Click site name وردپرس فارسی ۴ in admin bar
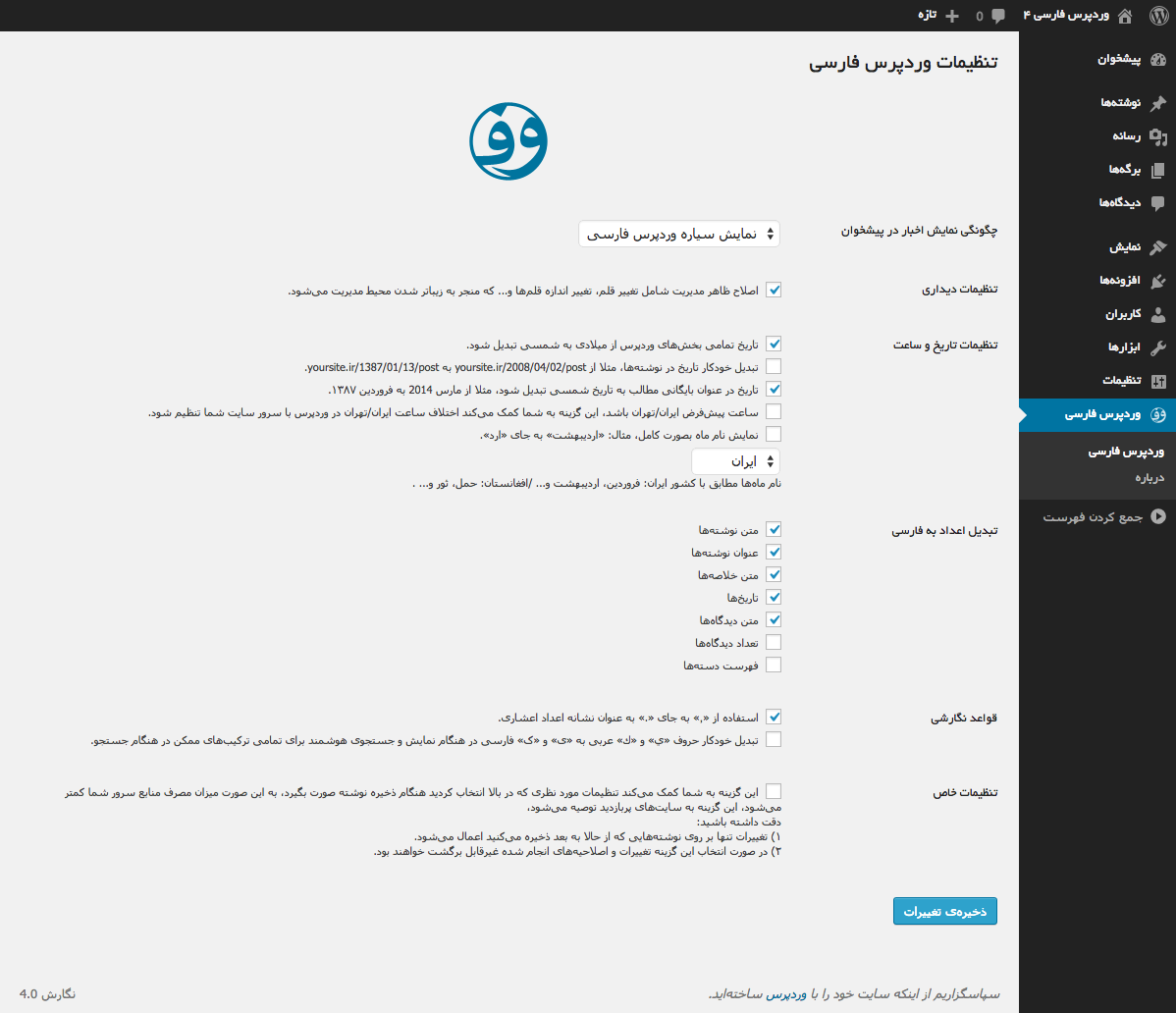Image resolution: width=1176 pixels, height=1013 pixels. (x=1066, y=16)
